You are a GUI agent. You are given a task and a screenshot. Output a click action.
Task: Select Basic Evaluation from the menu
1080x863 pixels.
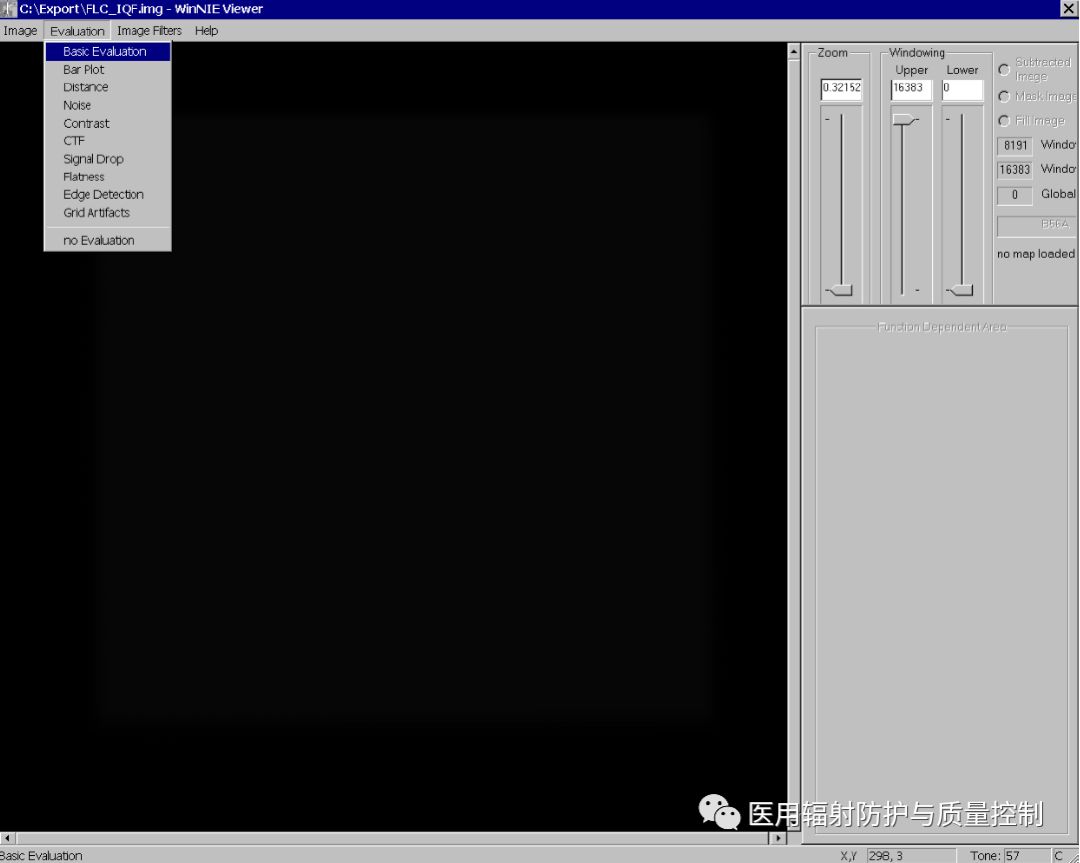point(107,52)
